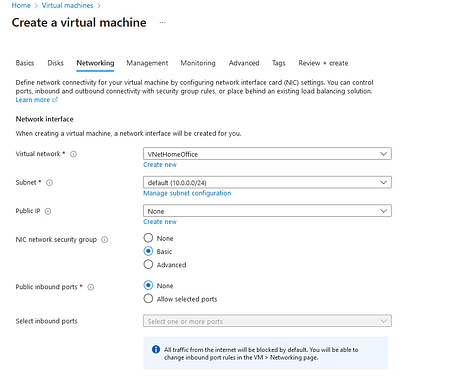Open the Advanced tab
467x378 pixels.
tap(244, 63)
